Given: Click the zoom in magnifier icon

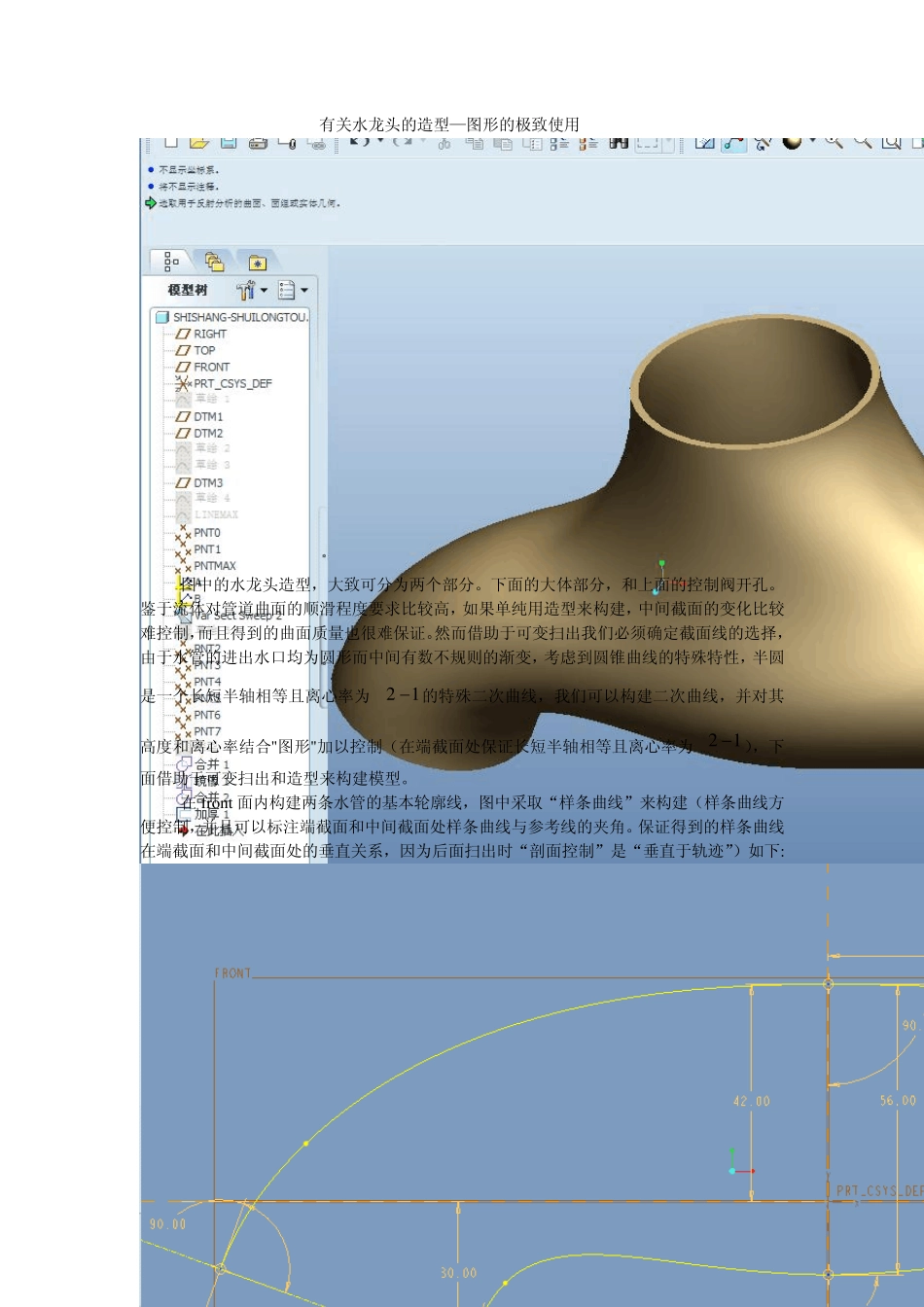Looking at the screenshot, I should 834,142.
